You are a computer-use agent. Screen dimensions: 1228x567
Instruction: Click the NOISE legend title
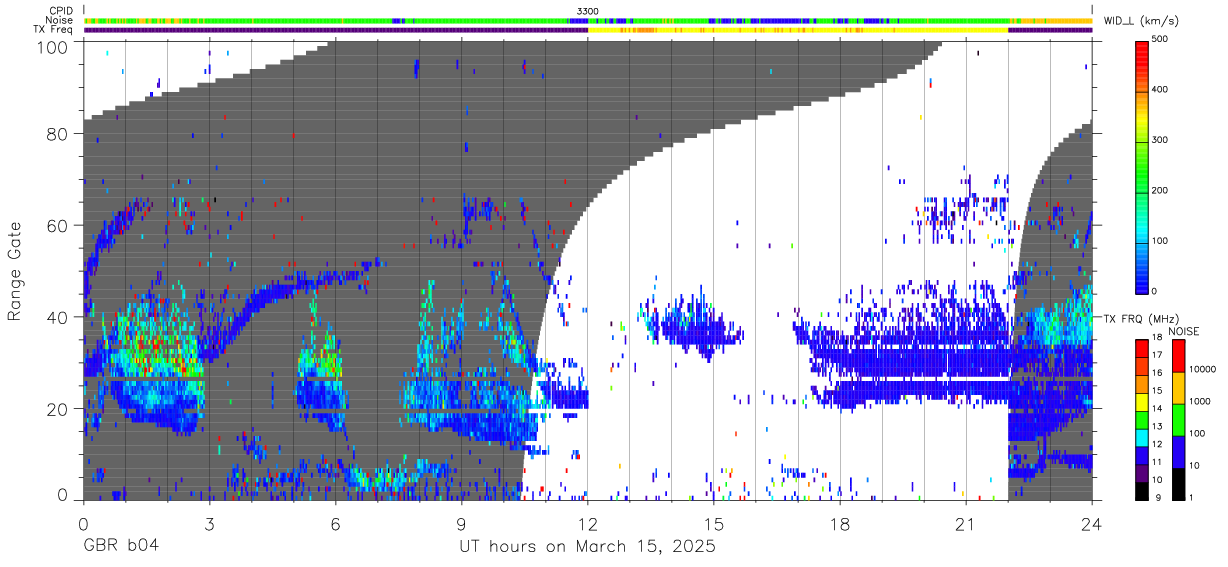[1185, 331]
